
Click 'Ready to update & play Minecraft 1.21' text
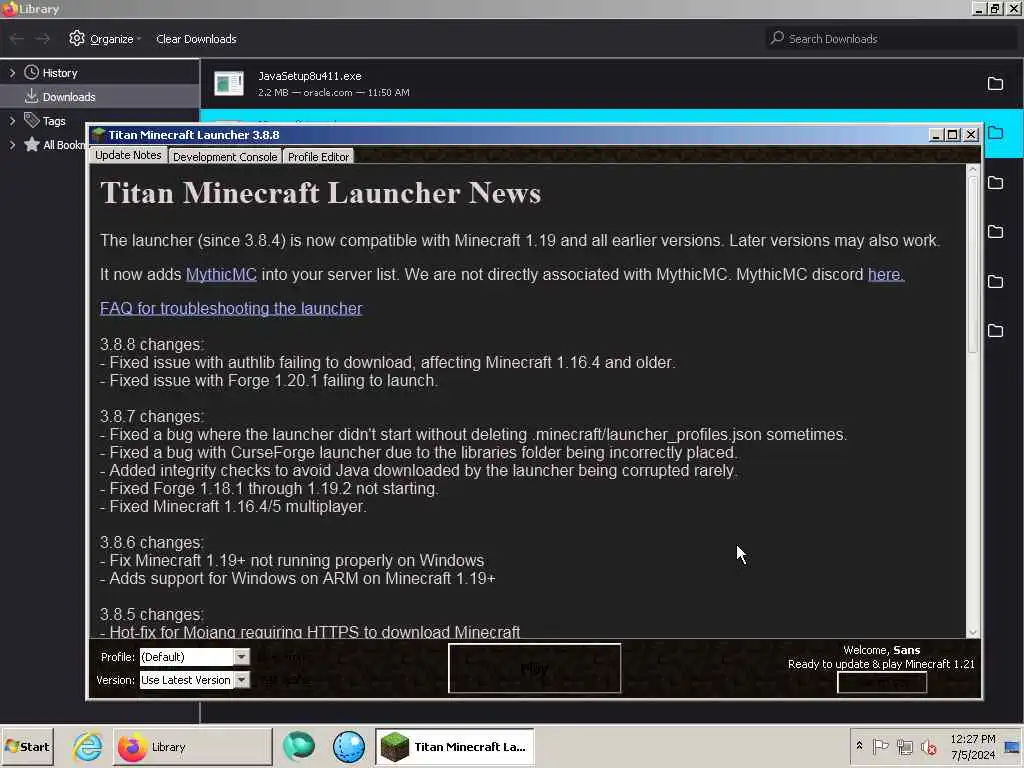tap(881, 664)
